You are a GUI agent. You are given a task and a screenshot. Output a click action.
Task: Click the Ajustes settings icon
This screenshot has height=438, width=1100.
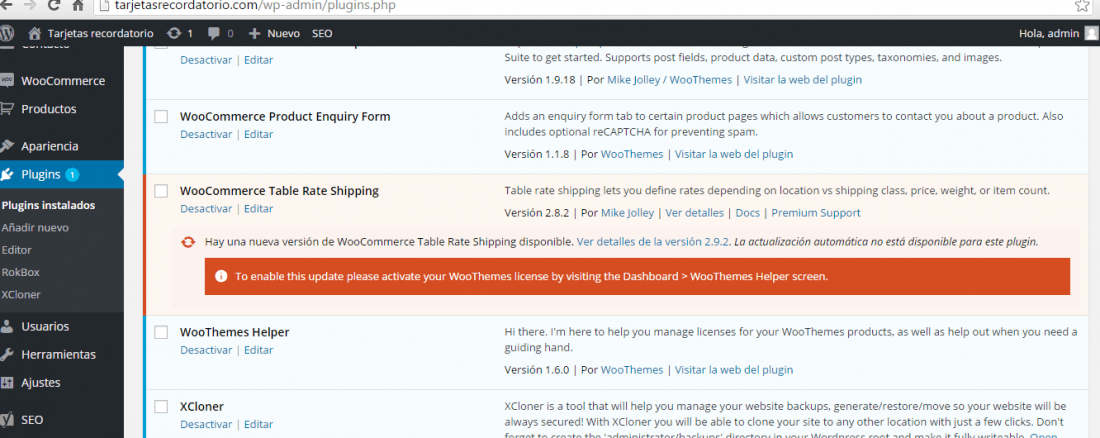[7, 383]
